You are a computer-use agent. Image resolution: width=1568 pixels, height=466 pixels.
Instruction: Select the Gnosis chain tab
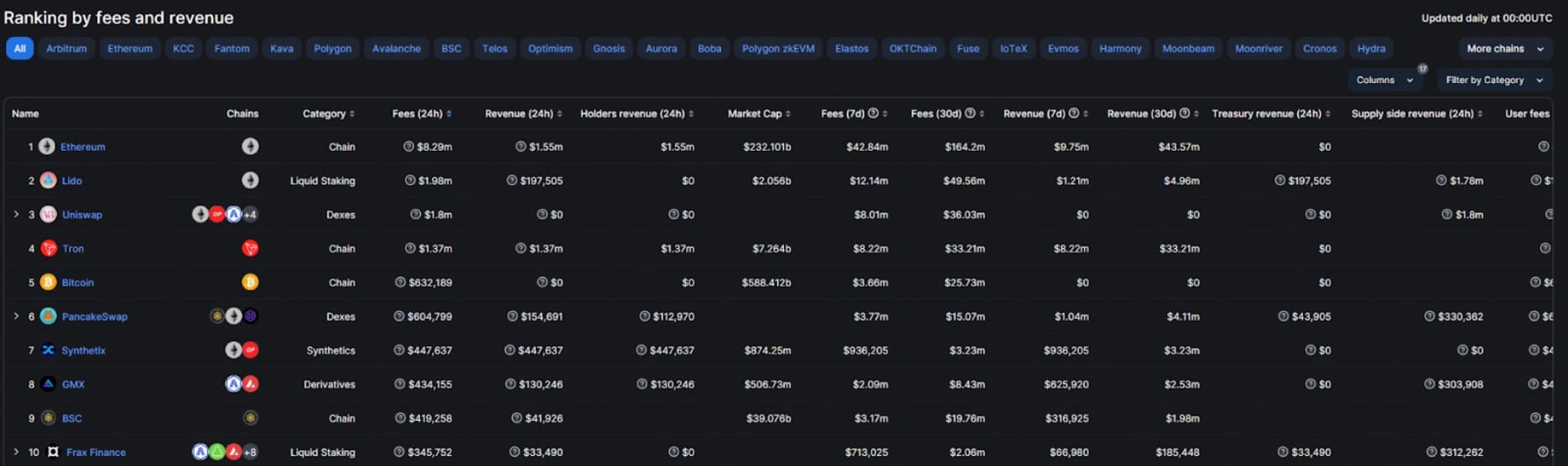[x=609, y=49]
